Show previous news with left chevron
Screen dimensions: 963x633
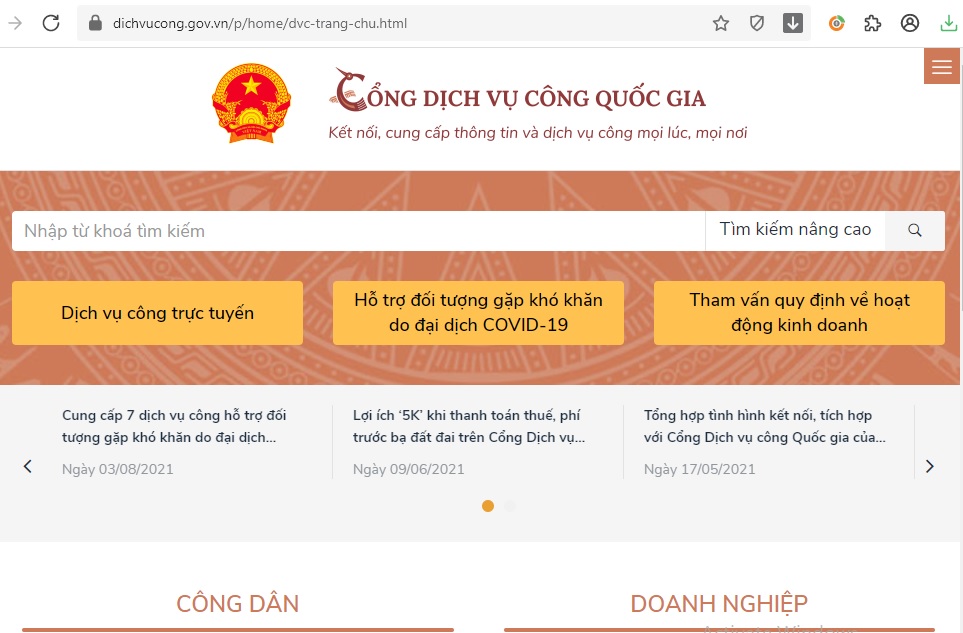coord(28,467)
